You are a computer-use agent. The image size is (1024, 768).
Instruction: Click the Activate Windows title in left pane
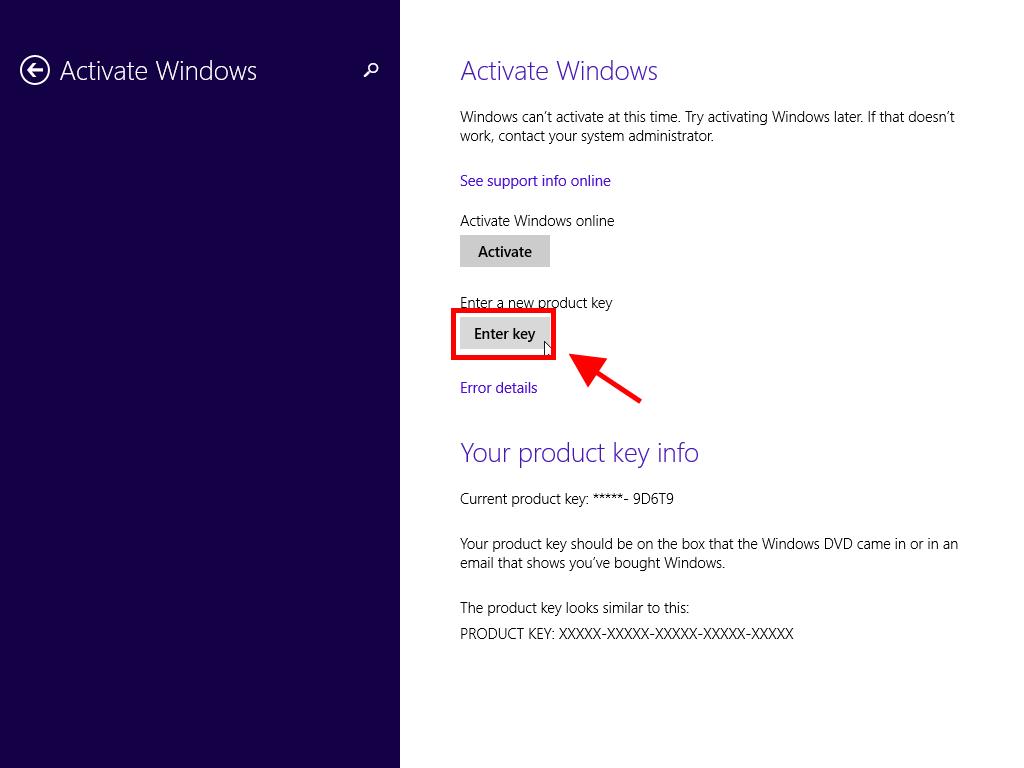coord(157,70)
